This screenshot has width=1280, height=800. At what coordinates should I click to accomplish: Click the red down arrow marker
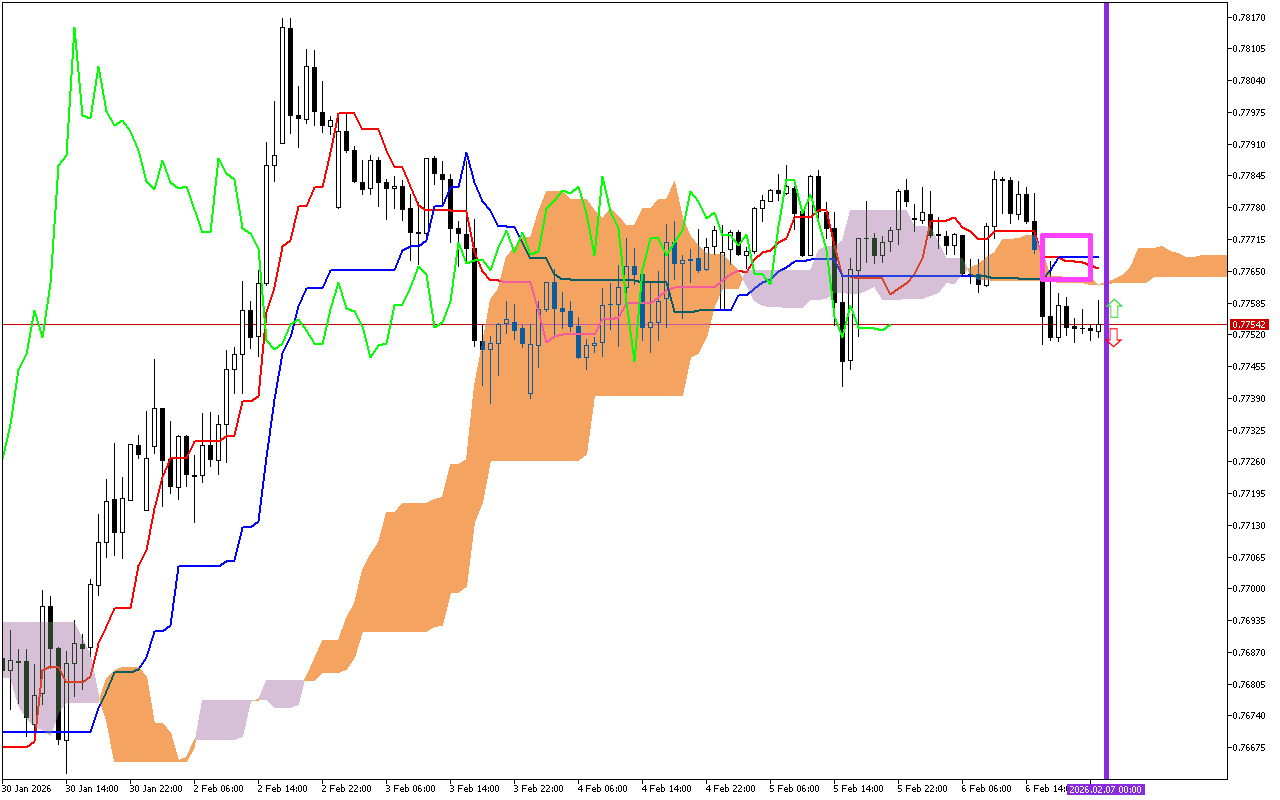tap(1115, 337)
